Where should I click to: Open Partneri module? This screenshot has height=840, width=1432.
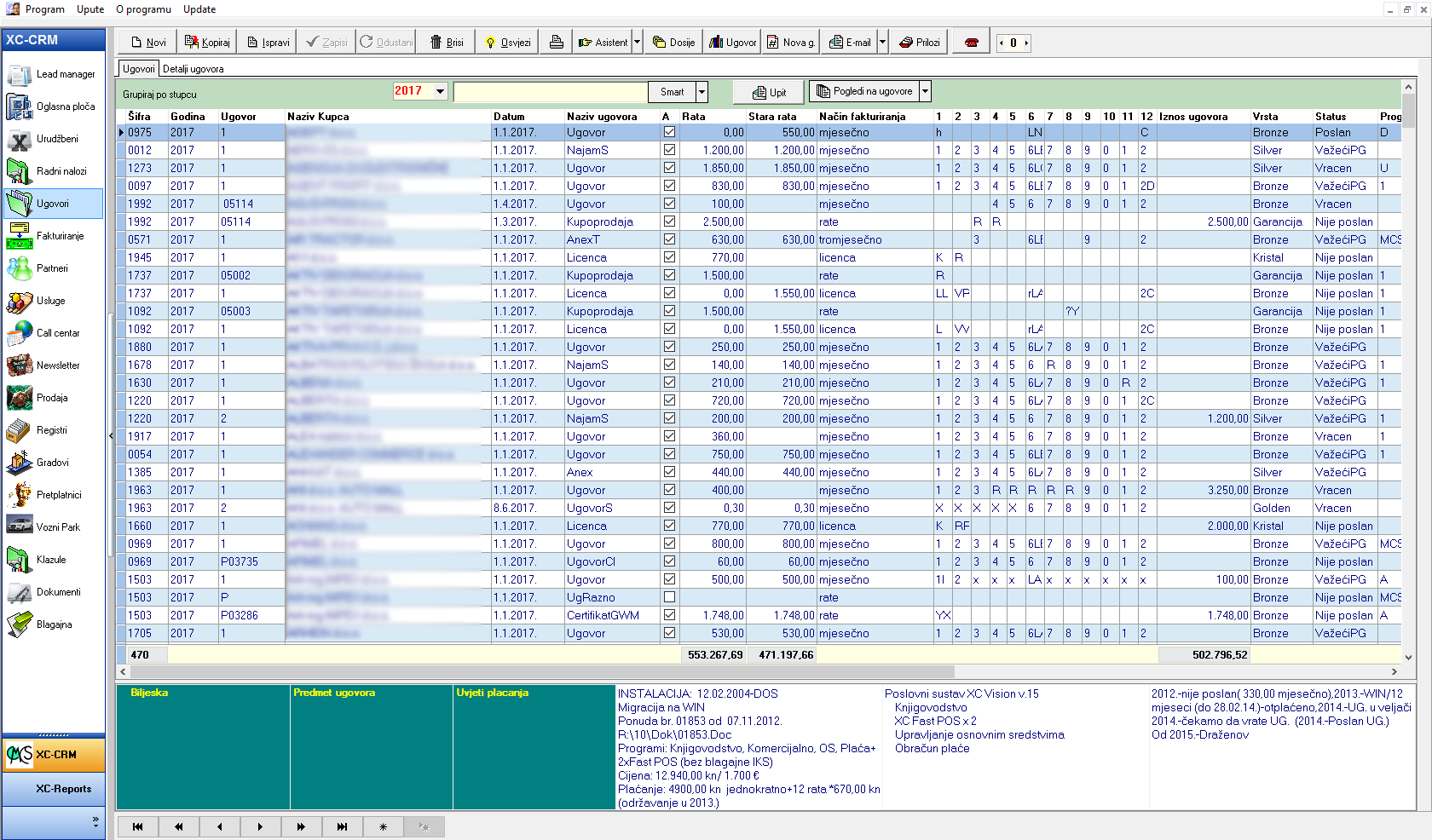[x=53, y=268]
